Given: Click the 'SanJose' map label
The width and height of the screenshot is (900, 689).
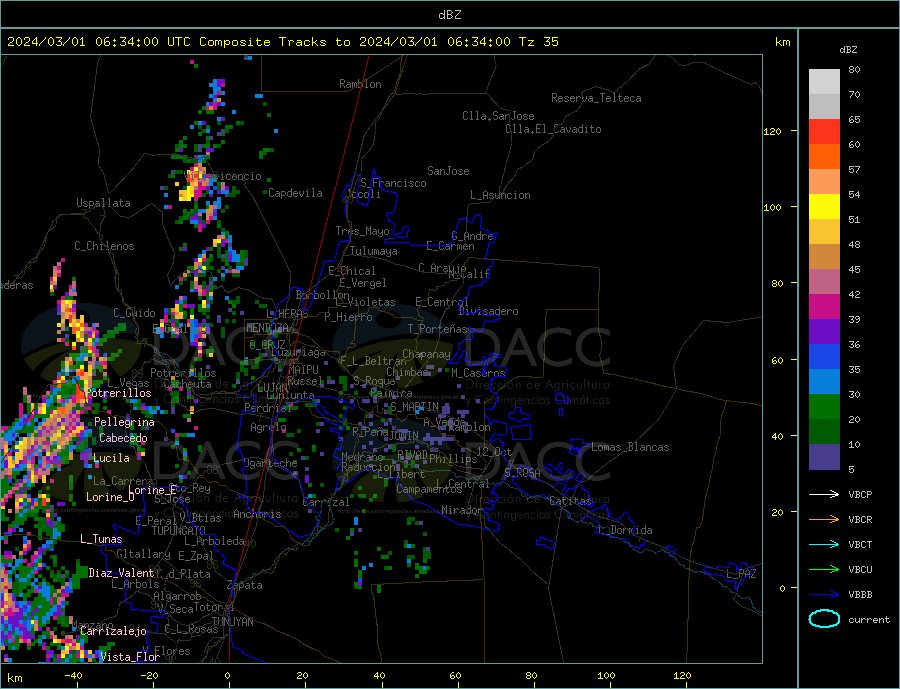Looking at the screenshot, I should click(448, 171).
